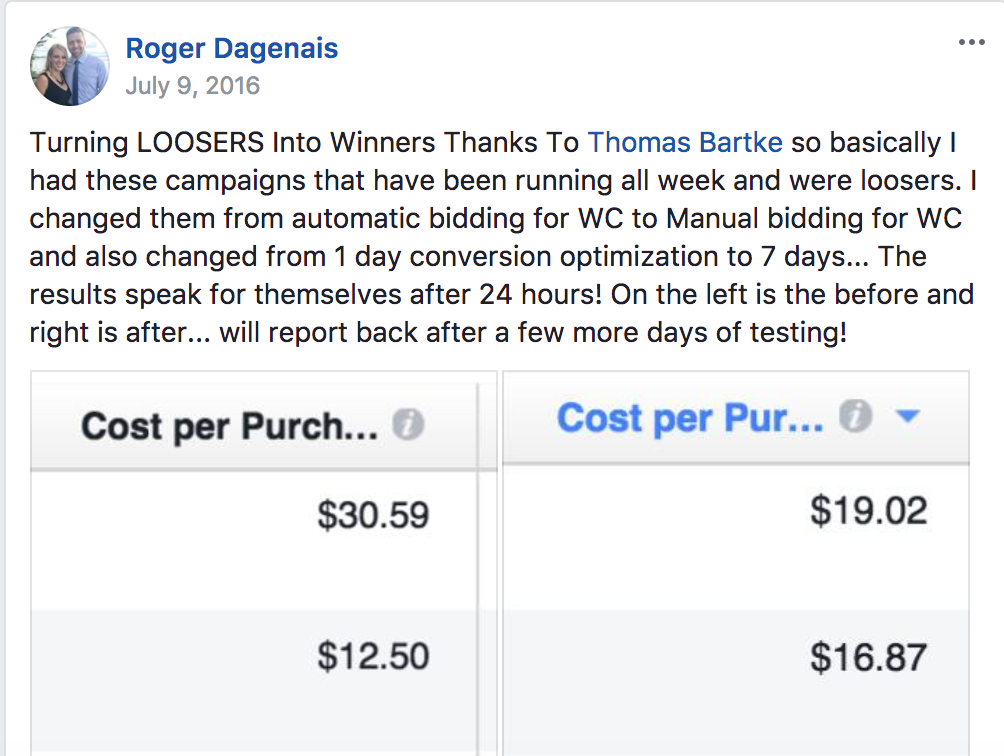This screenshot has width=1004, height=756.
Task: Select the $19.02 cost cell
Action: (868, 511)
